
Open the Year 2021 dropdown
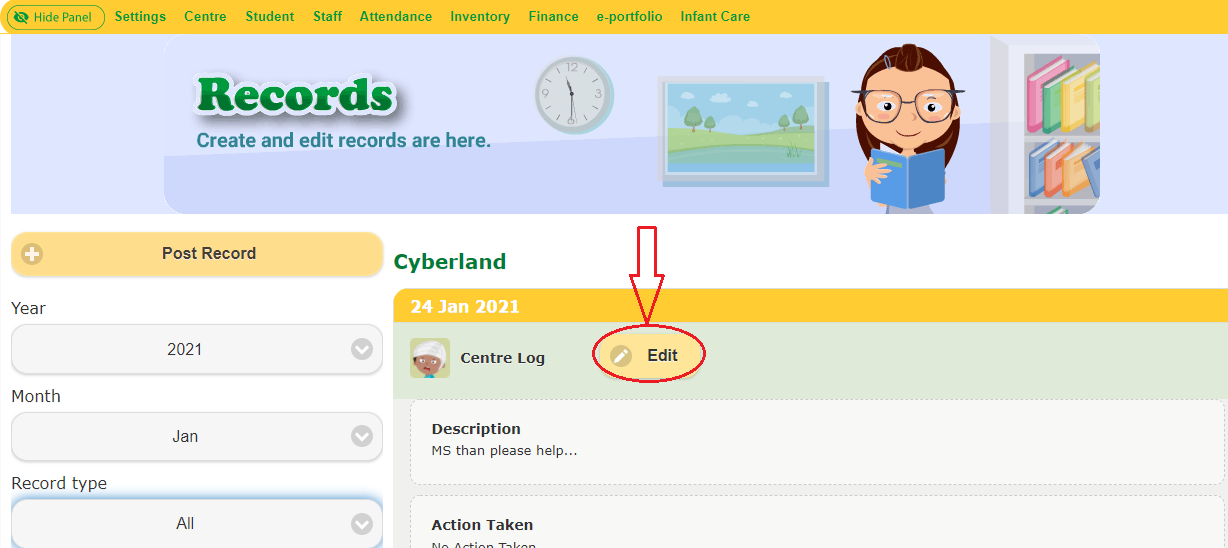coord(197,349)
